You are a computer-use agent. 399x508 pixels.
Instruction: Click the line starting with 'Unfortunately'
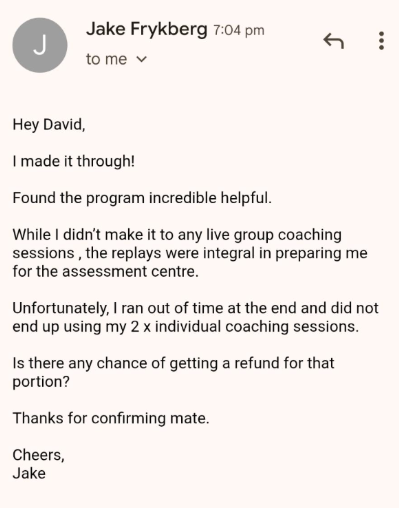195,308
